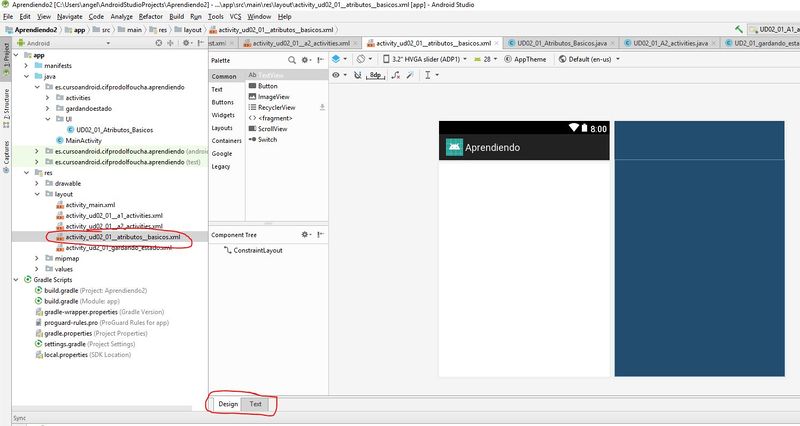This screenshot has height=426, width=800.
Task: Collapse the res folder
Action: click(26, 173)
